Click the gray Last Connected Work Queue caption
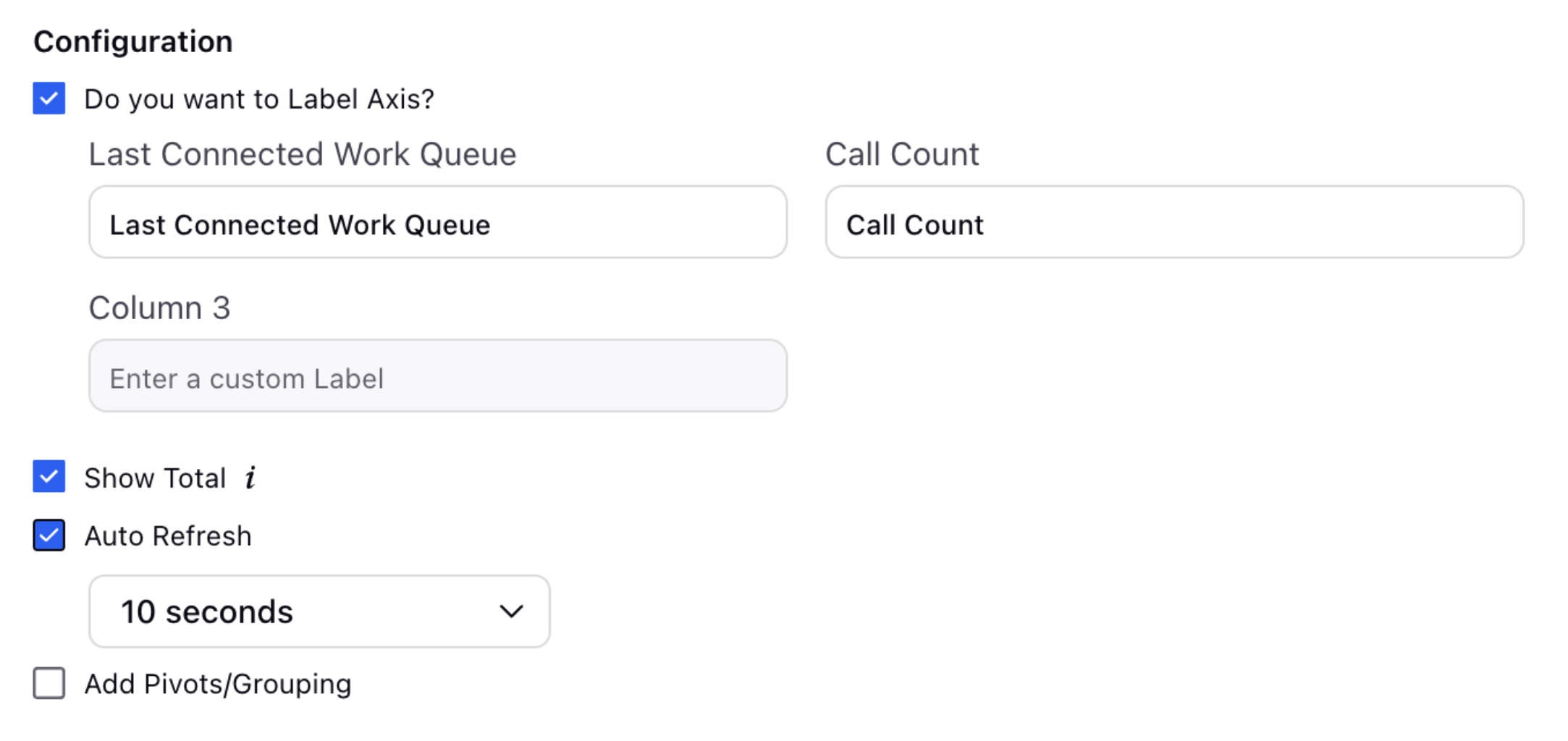Screen dimensions: 1568x741 coord(303,154)
